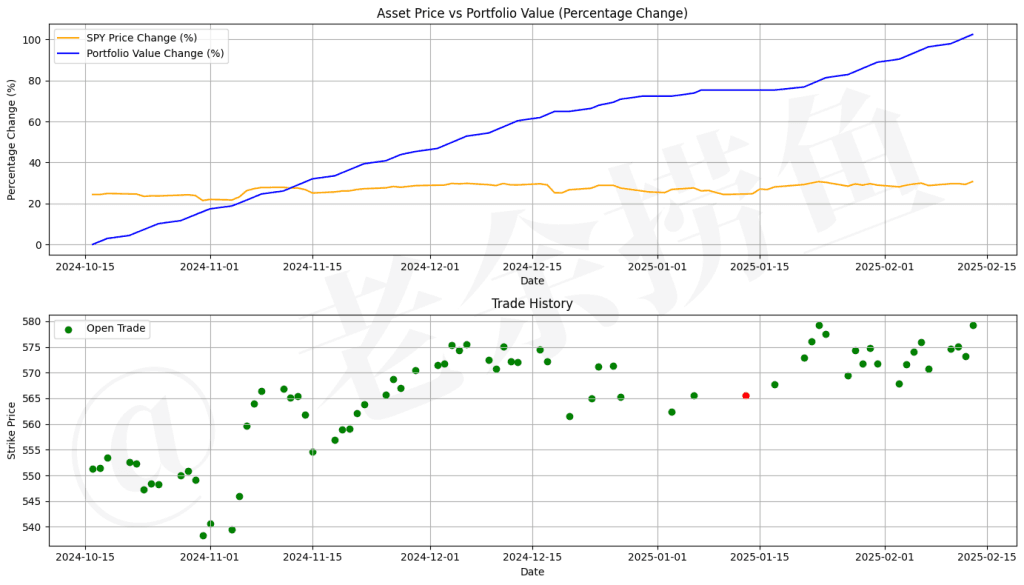Click the Strike Price y-axis label
The image size is (1024, 585).
click(x=11, y=431)
